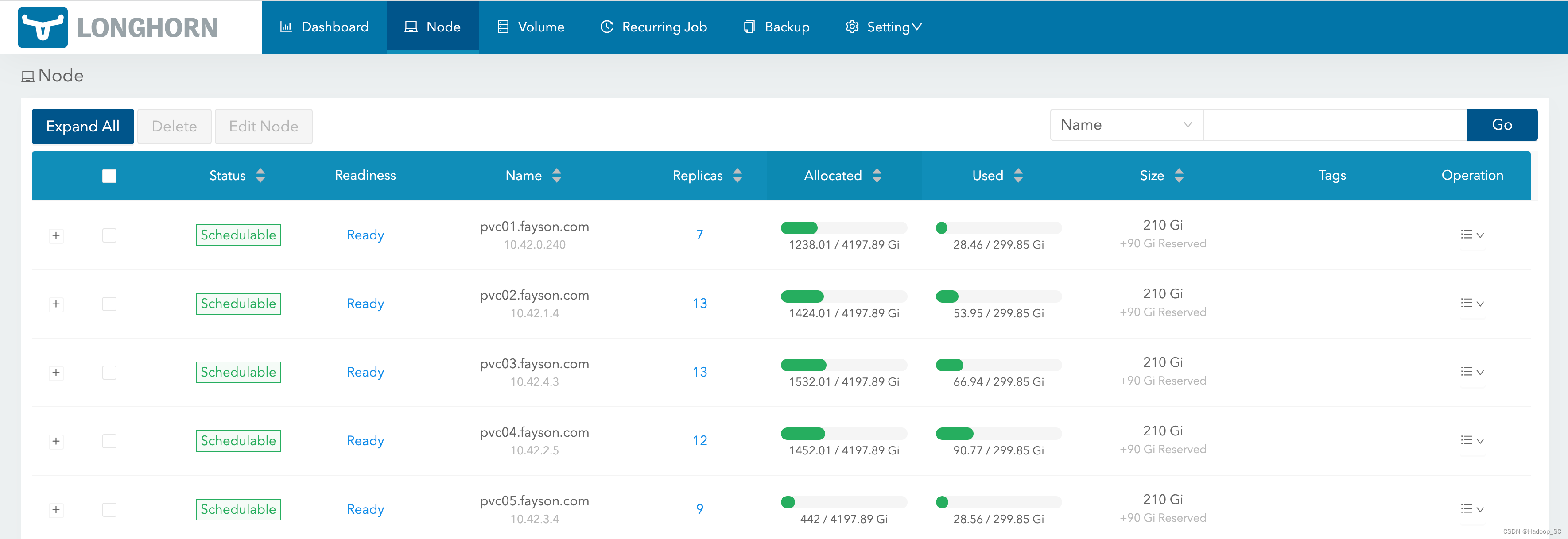
Task: Click replica count 13 for pvc02
Action: (x=699, y=303)
